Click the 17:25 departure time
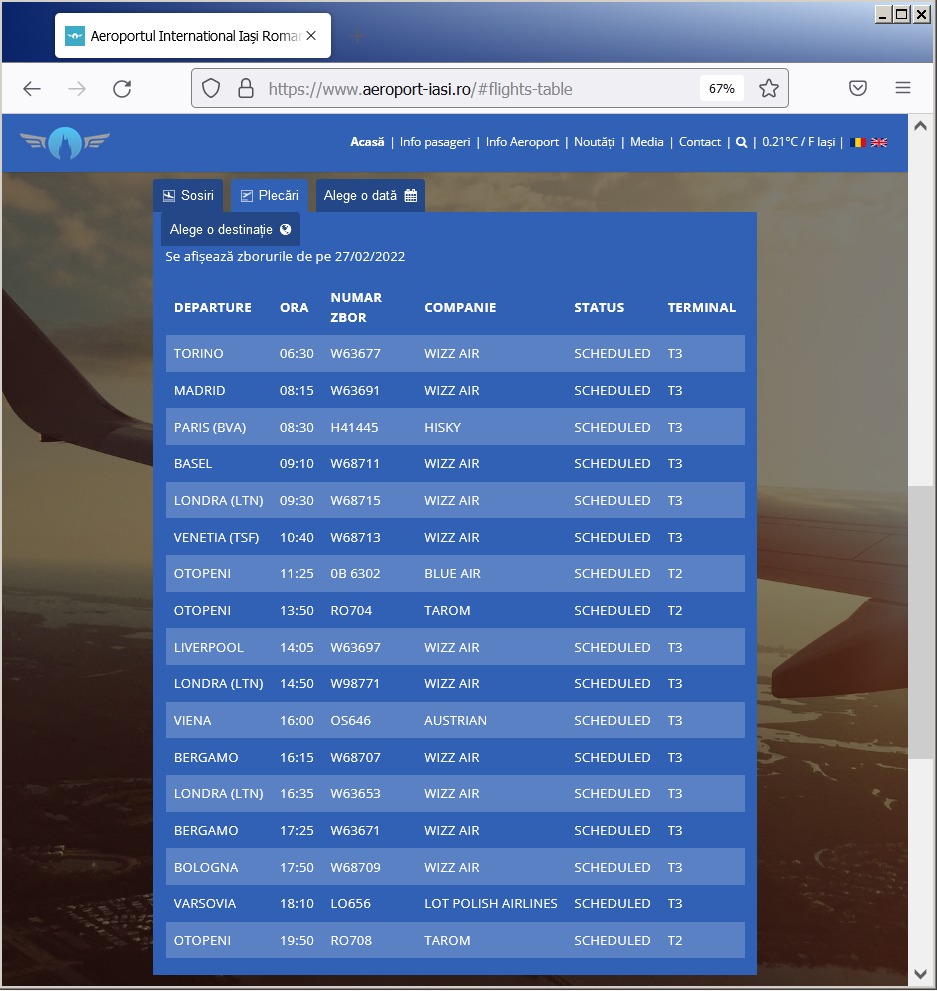 [x=296, y=830]
